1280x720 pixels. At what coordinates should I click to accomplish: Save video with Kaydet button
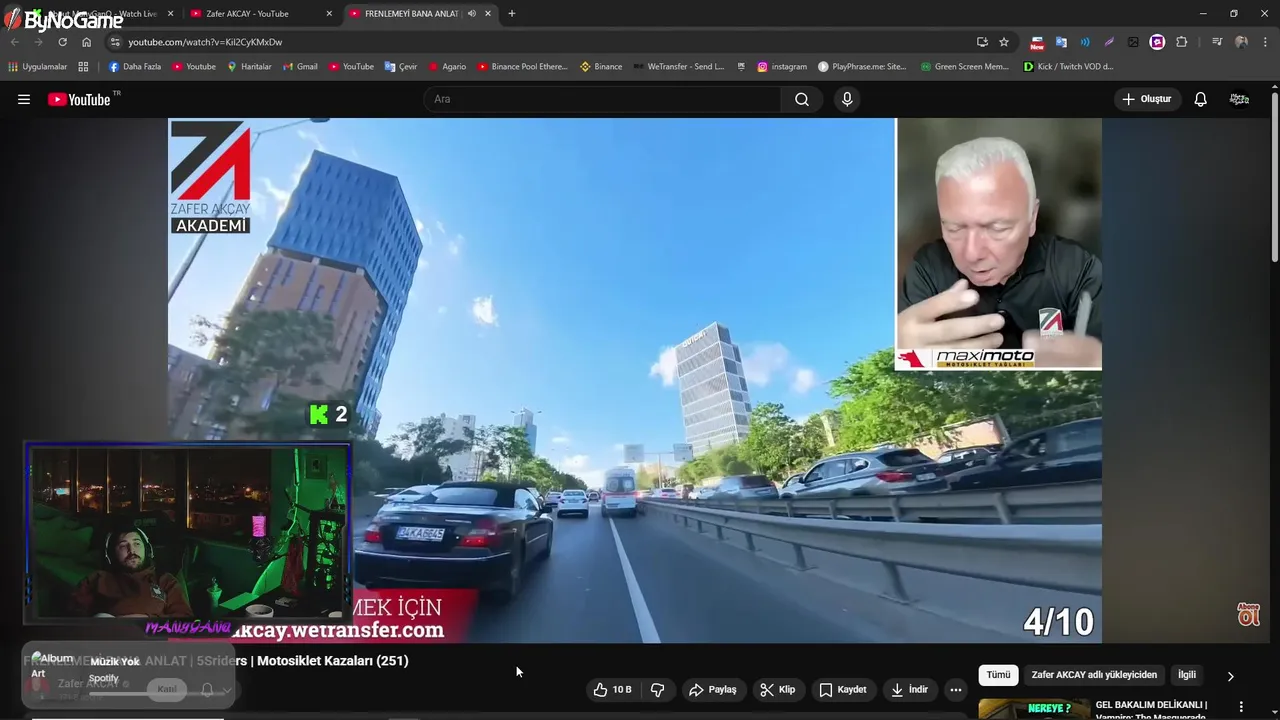[x=843, y=689]
